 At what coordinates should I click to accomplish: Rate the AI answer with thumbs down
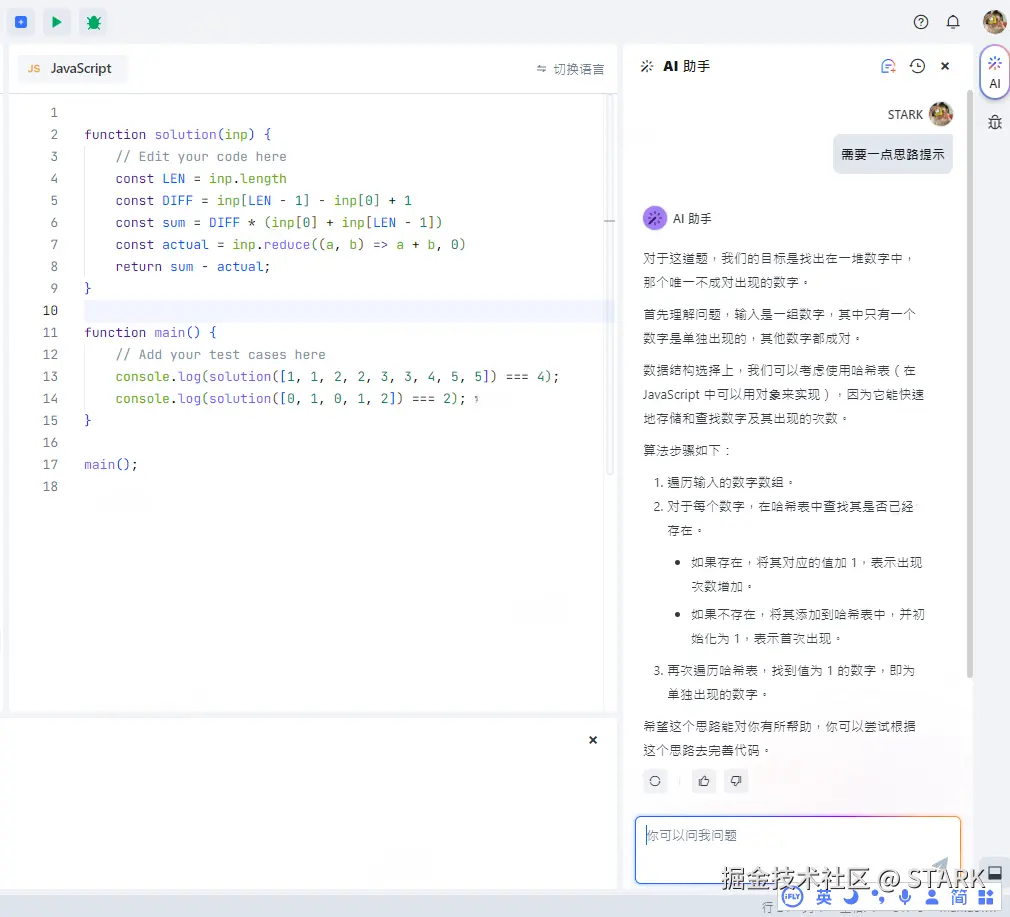[736, 781]
